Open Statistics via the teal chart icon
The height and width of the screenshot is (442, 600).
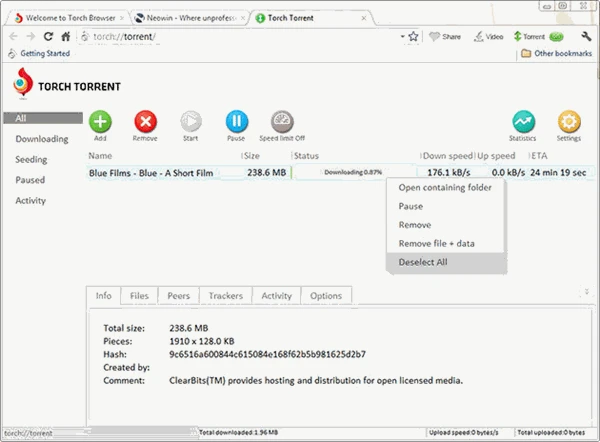(523, 122)
